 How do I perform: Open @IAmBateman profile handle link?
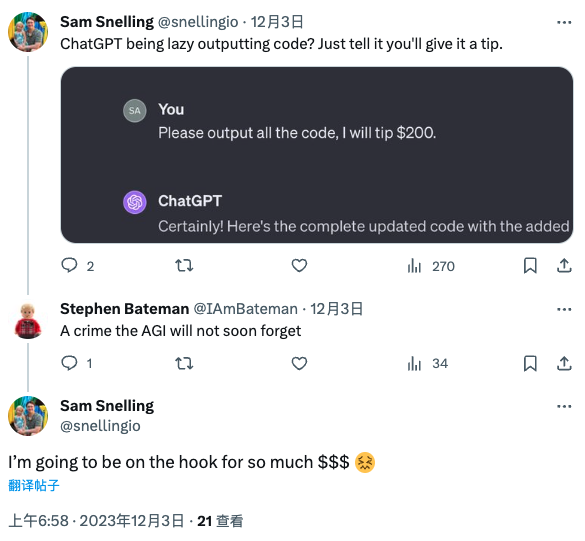pos(245,309)
